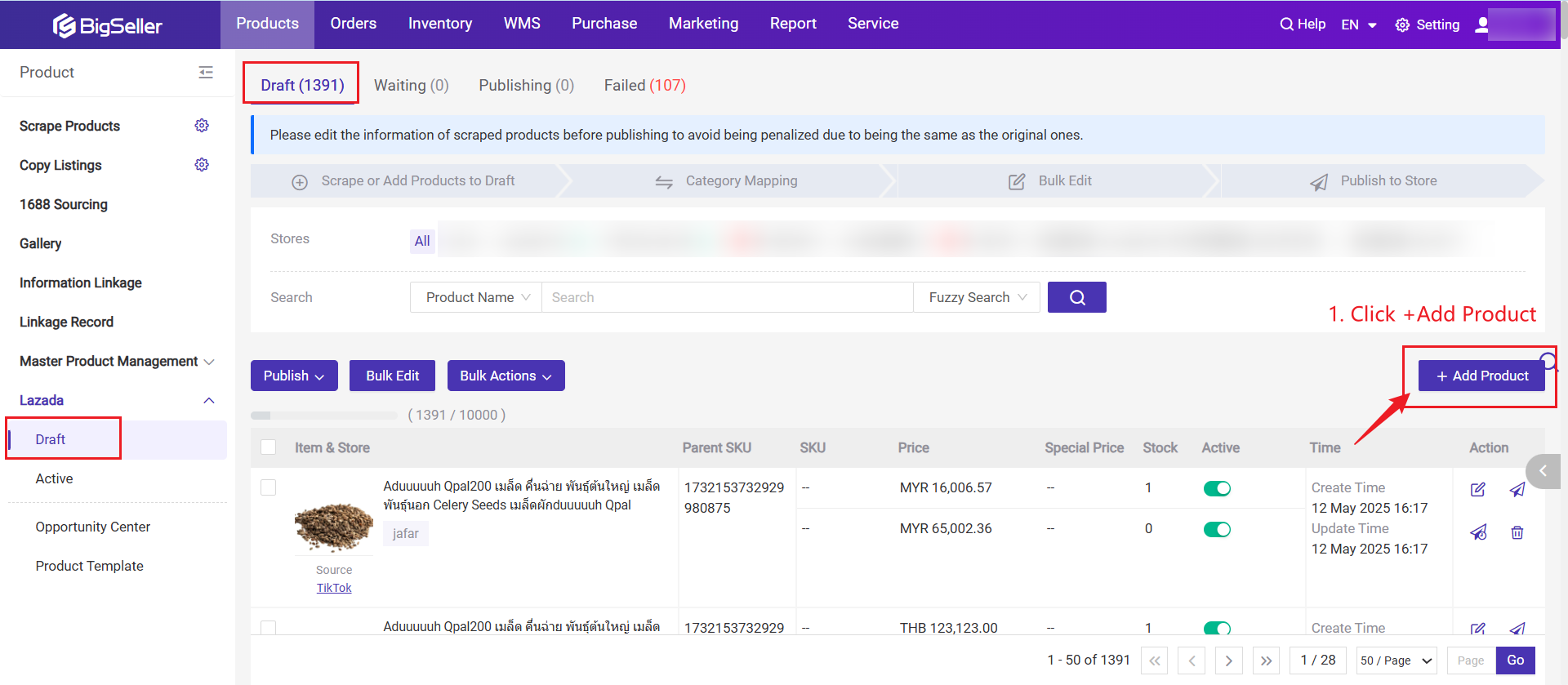This screenshot has width=1568, height=685.
Task: Go to previous page arrow
Action: coord(1192,661)
